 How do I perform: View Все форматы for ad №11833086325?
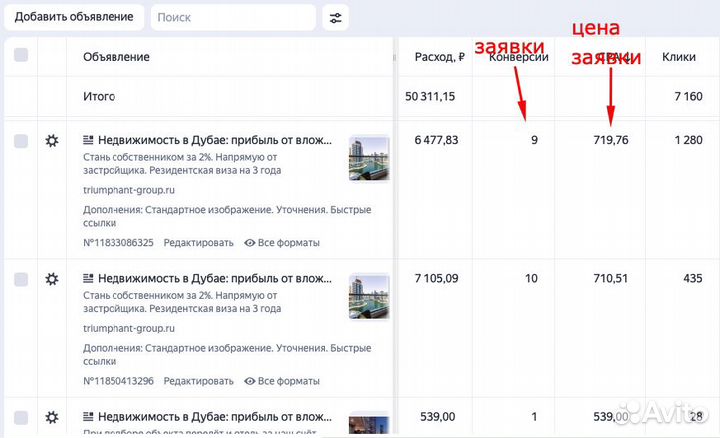point(282,243)
